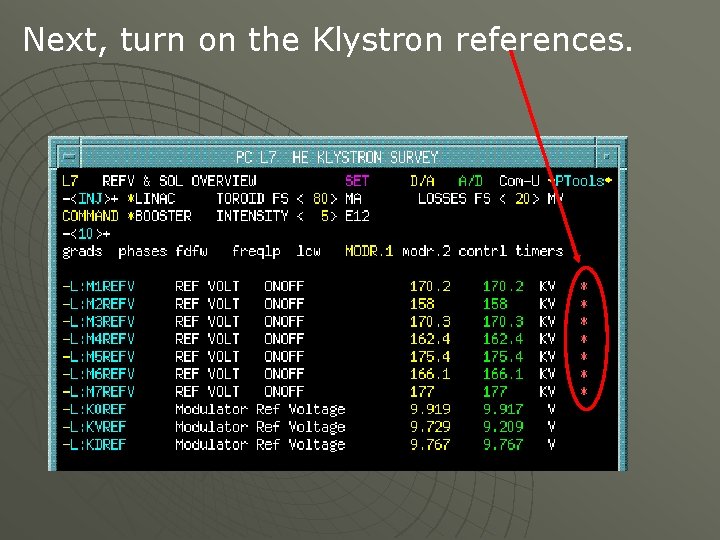
Task: Open the phases subpage
Action: (143, 252)
